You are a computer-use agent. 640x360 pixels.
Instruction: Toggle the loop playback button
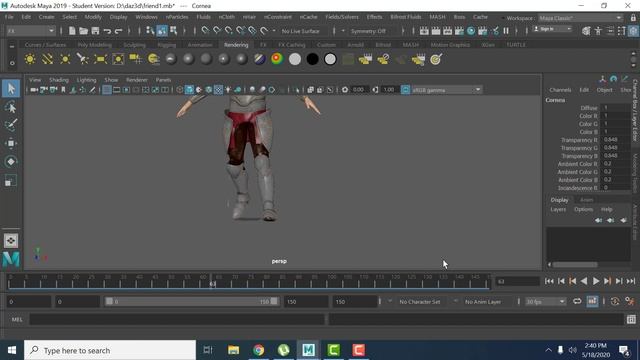(577, 302)
